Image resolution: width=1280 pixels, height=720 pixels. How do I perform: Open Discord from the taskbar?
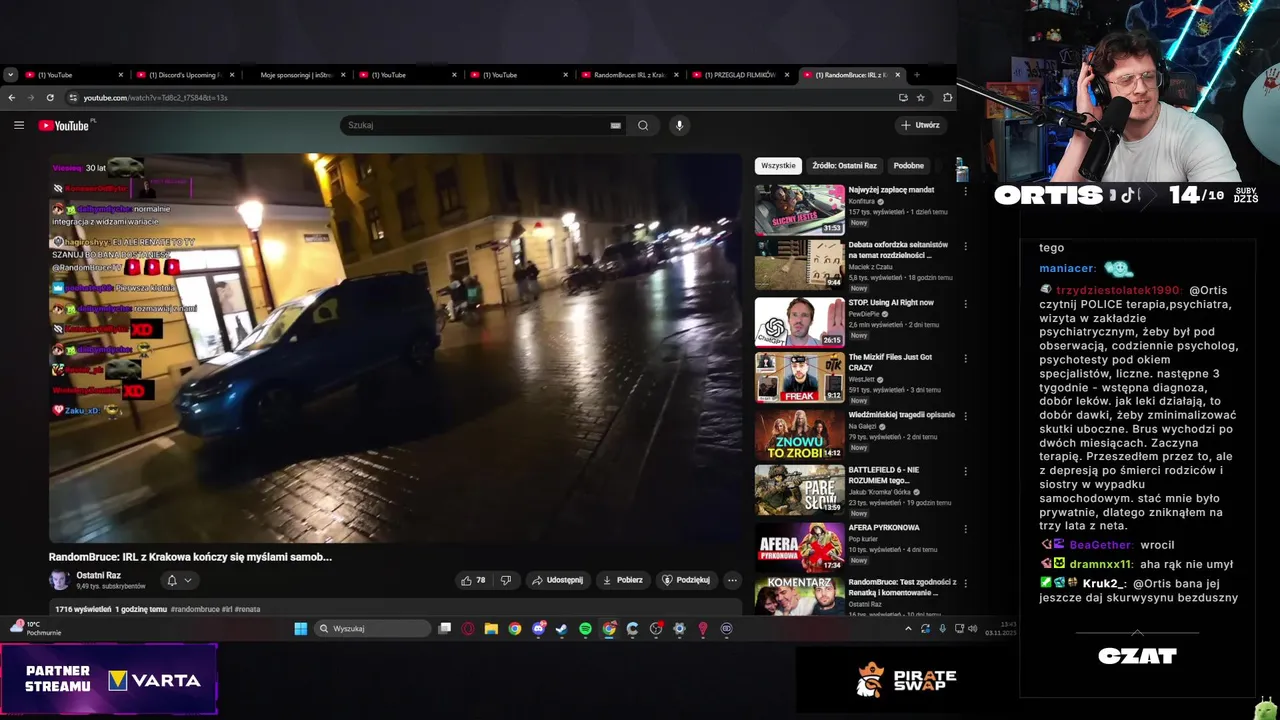point(538,629)
